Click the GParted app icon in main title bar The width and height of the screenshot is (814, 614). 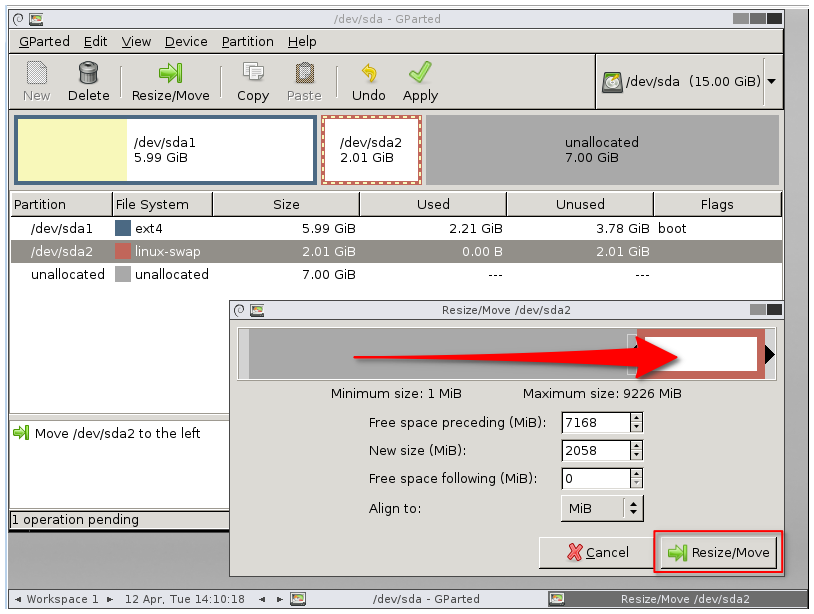click(36, 20)
